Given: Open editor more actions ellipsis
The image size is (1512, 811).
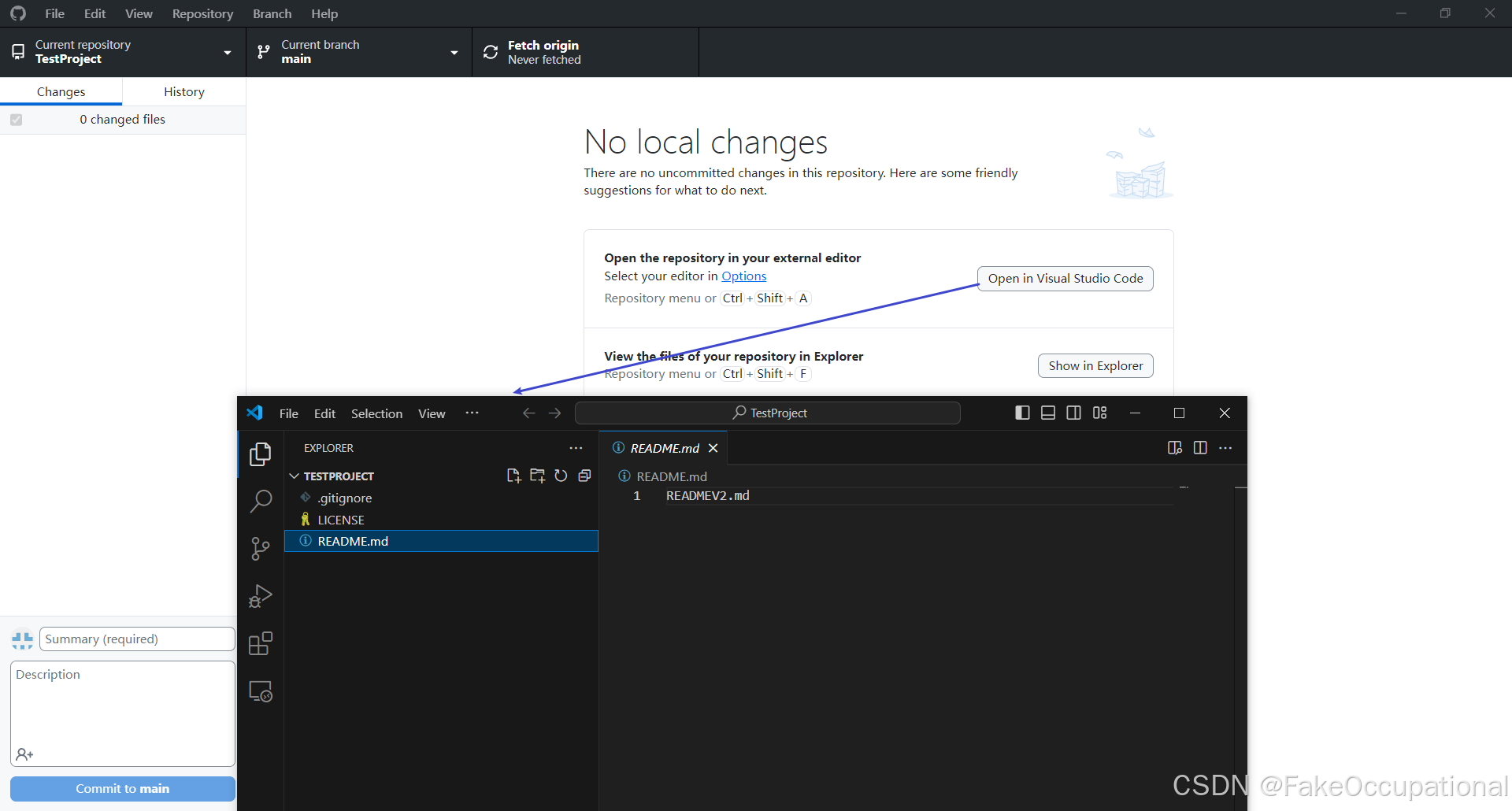Looking at the screenshot, I should point(1225,447).
